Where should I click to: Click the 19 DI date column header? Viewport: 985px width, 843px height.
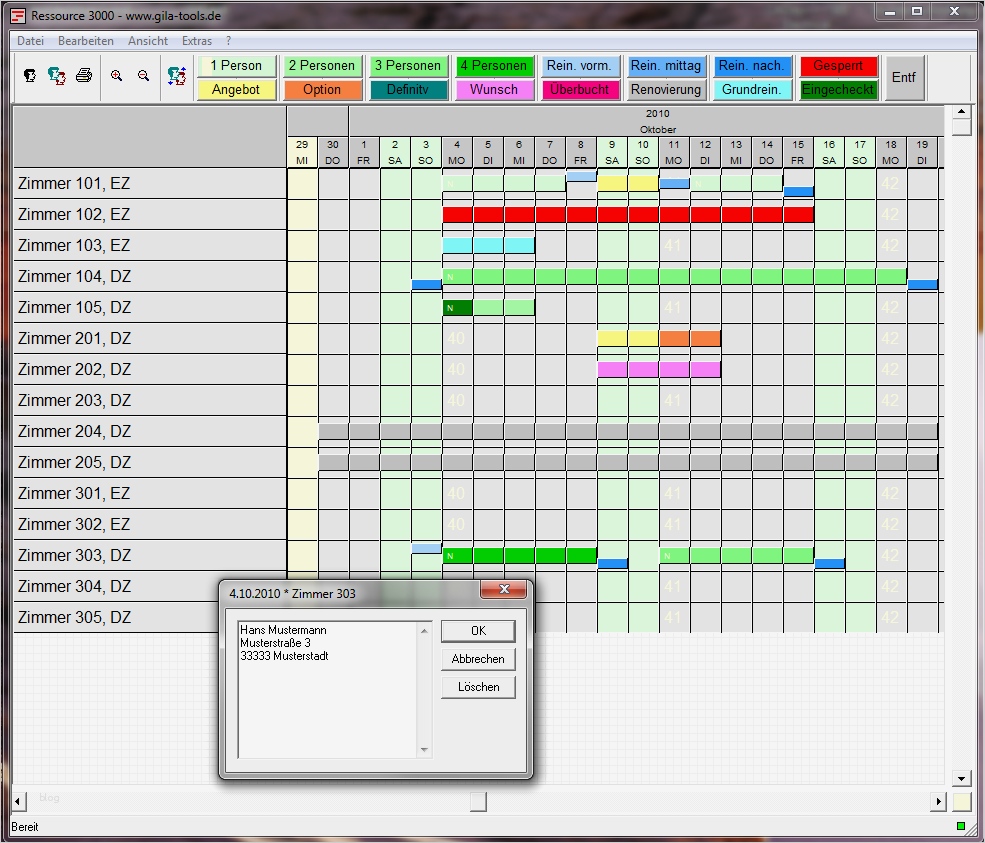point(922,153)
